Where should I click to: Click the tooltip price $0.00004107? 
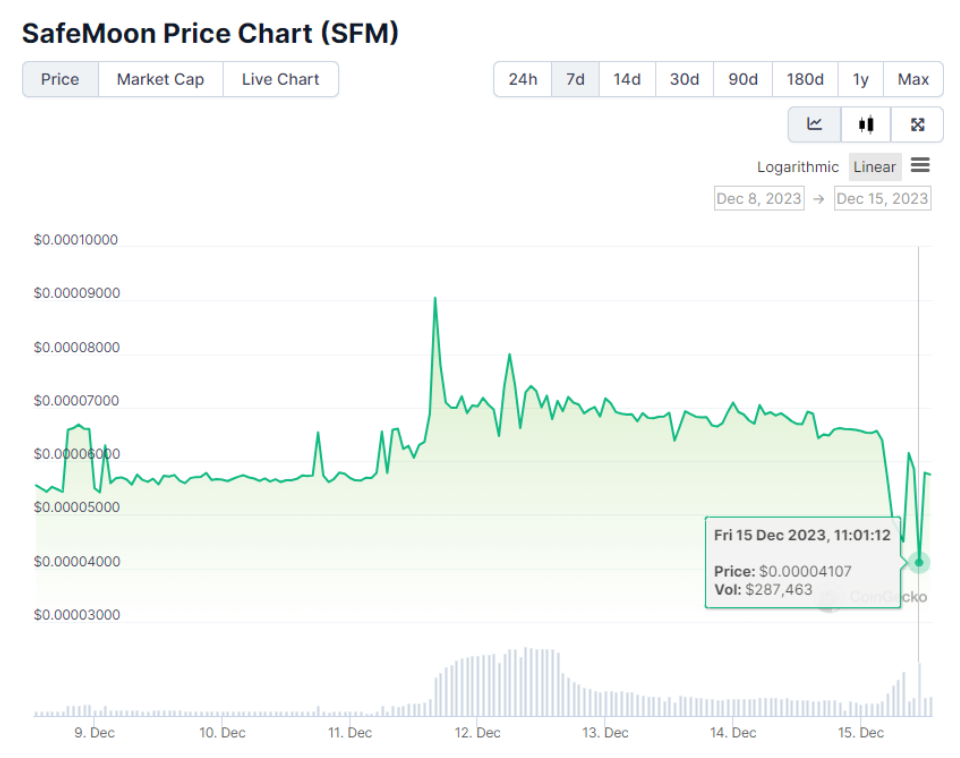[805, 572]
